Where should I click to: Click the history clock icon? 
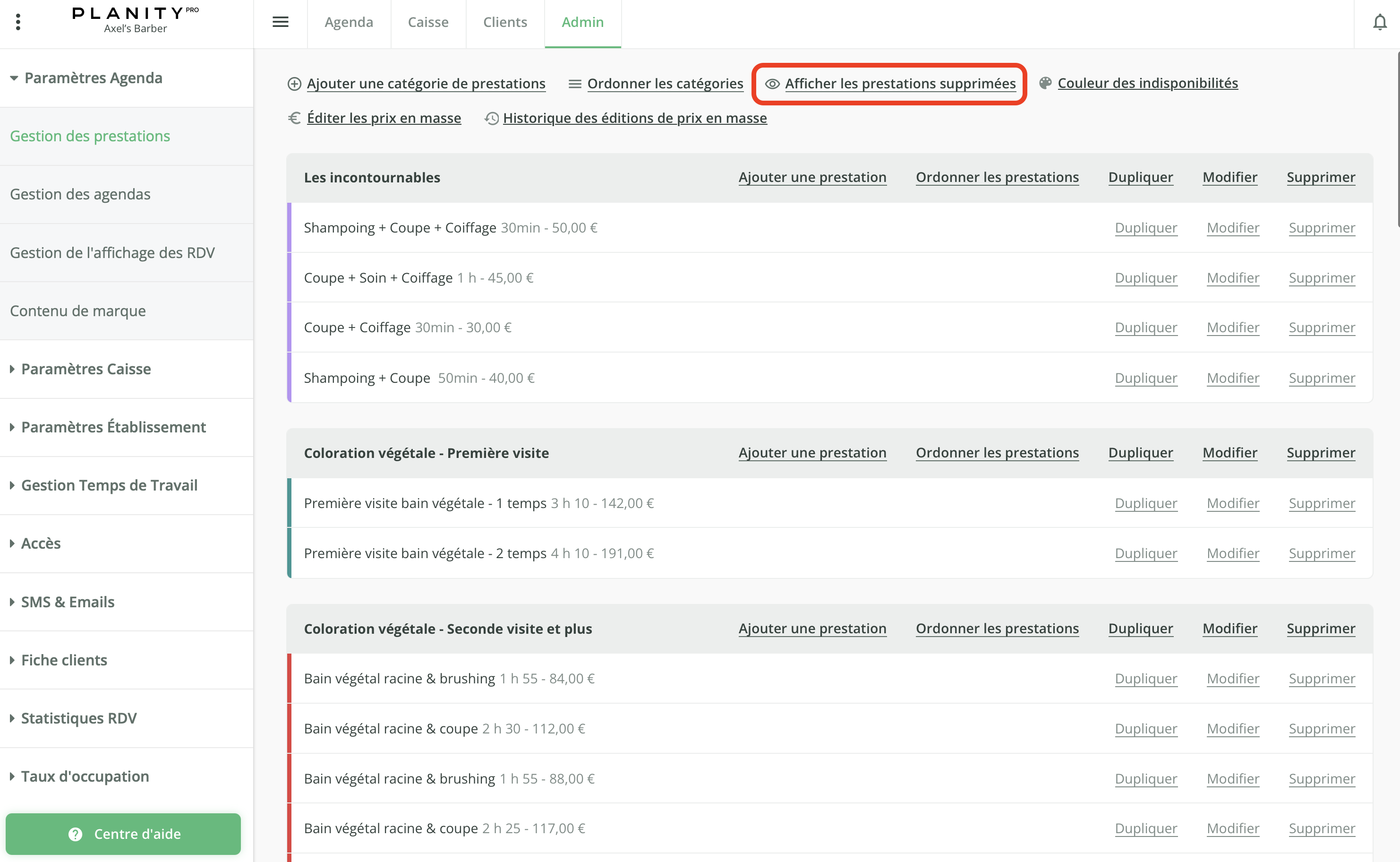pyautogui.click(x=491, y=118)
